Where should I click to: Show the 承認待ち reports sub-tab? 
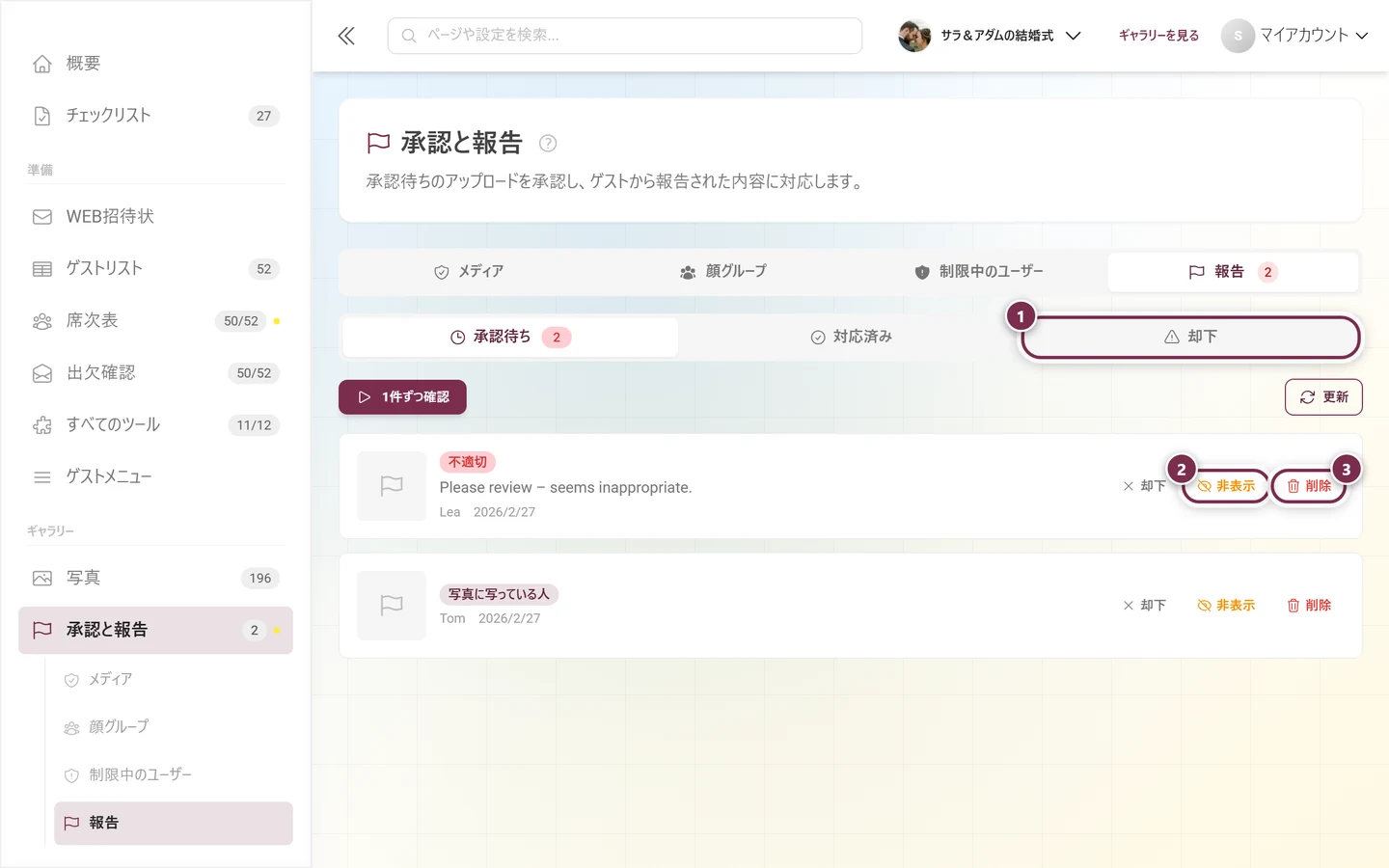(510, 338)
